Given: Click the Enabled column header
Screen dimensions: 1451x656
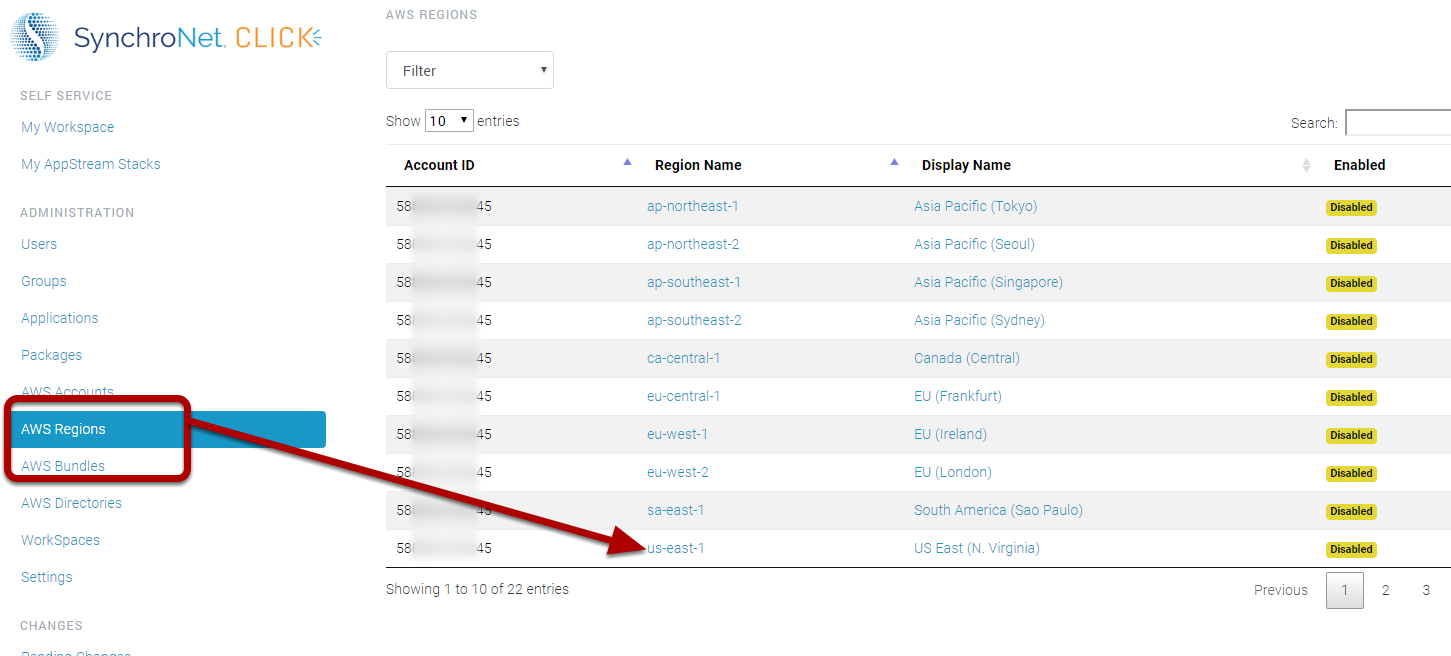Looking at the screenshot, I should pos(1360,165).
